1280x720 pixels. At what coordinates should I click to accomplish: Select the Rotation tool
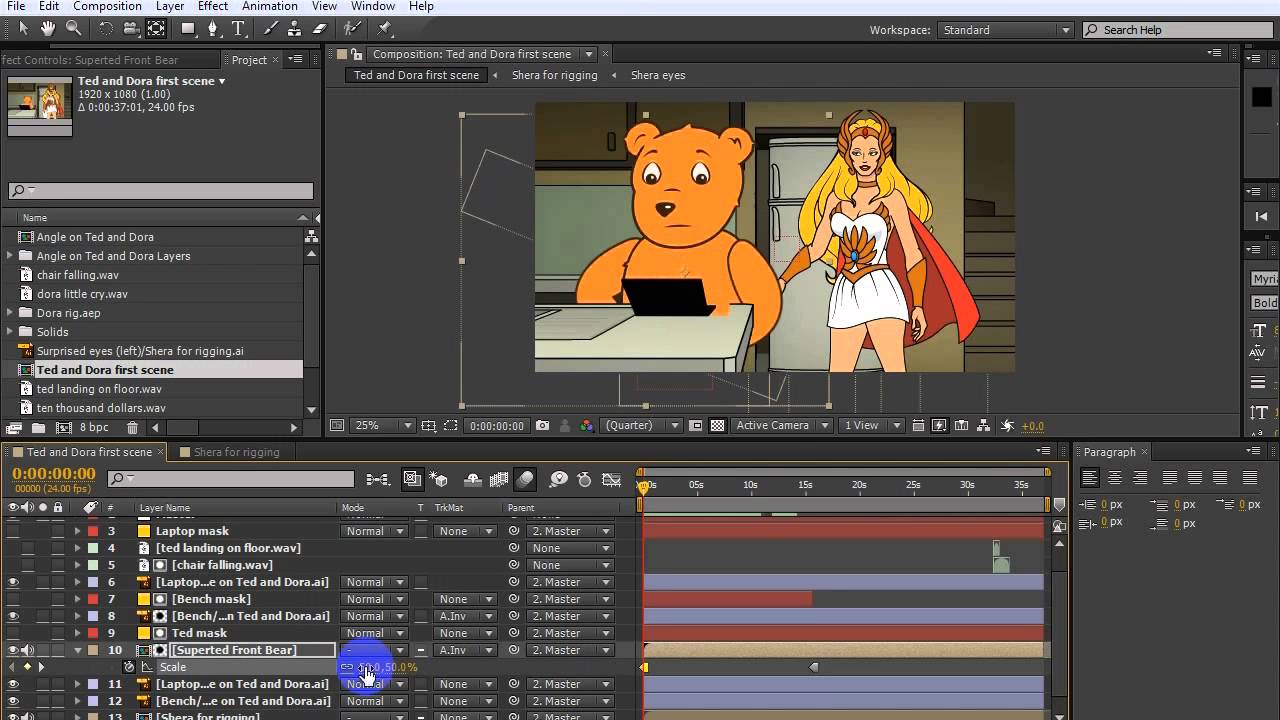click(x=105, y=29)
